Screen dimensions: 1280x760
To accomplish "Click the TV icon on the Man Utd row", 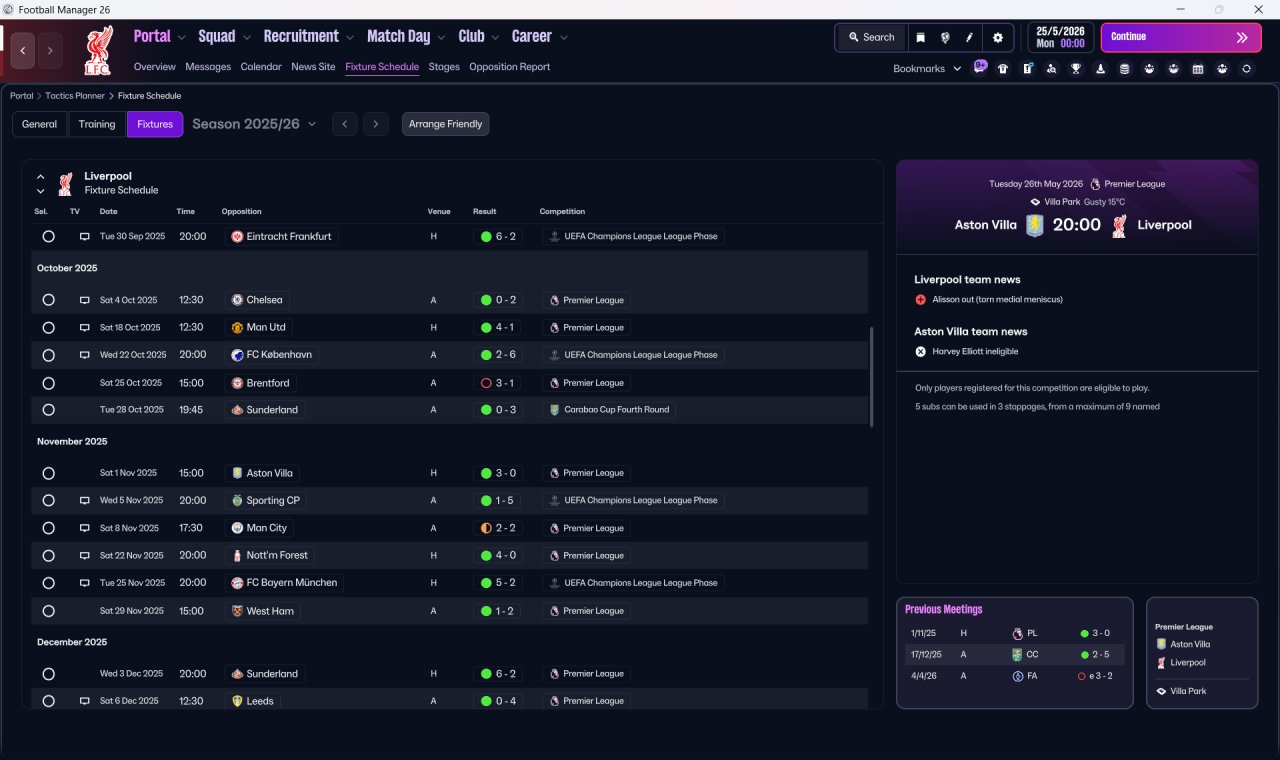I will tap(85, 327).
